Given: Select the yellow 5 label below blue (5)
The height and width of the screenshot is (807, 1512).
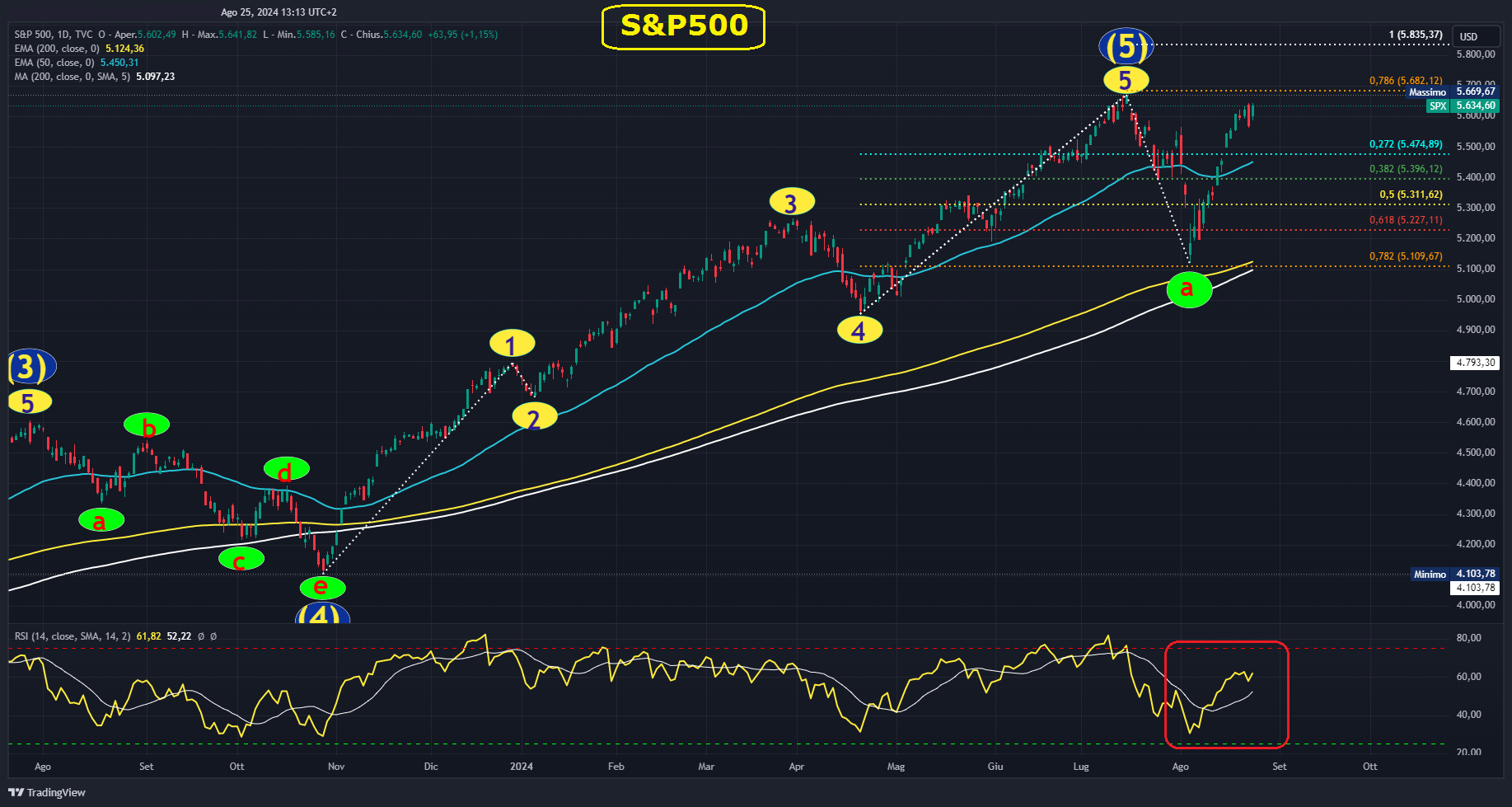Looking at the screenshot, I should pos(1126,81).
